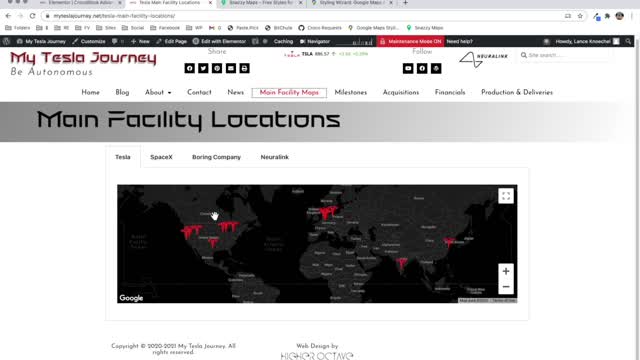Click Edit Page in admin bar
640x360 pixels.
tap(171, 41)
